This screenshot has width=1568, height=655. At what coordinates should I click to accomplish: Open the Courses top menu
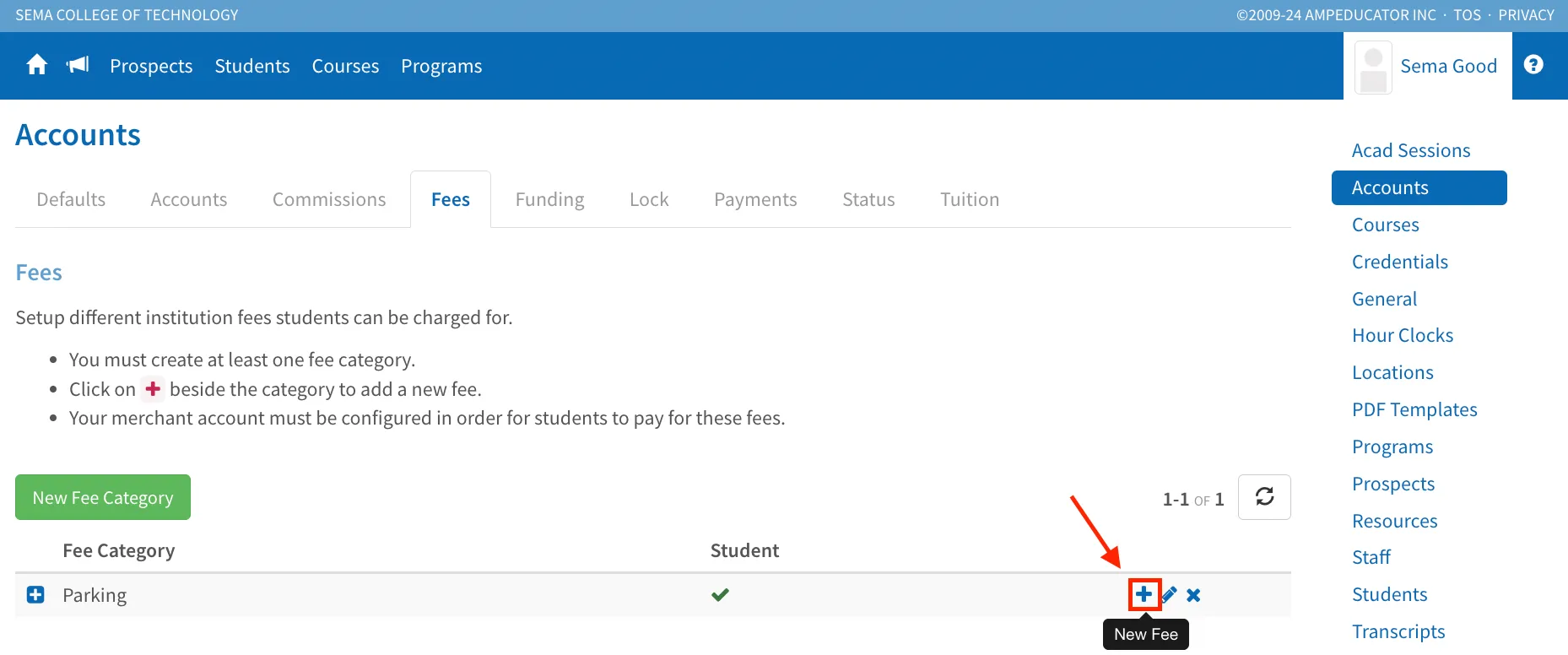click(x=345, y=66)
